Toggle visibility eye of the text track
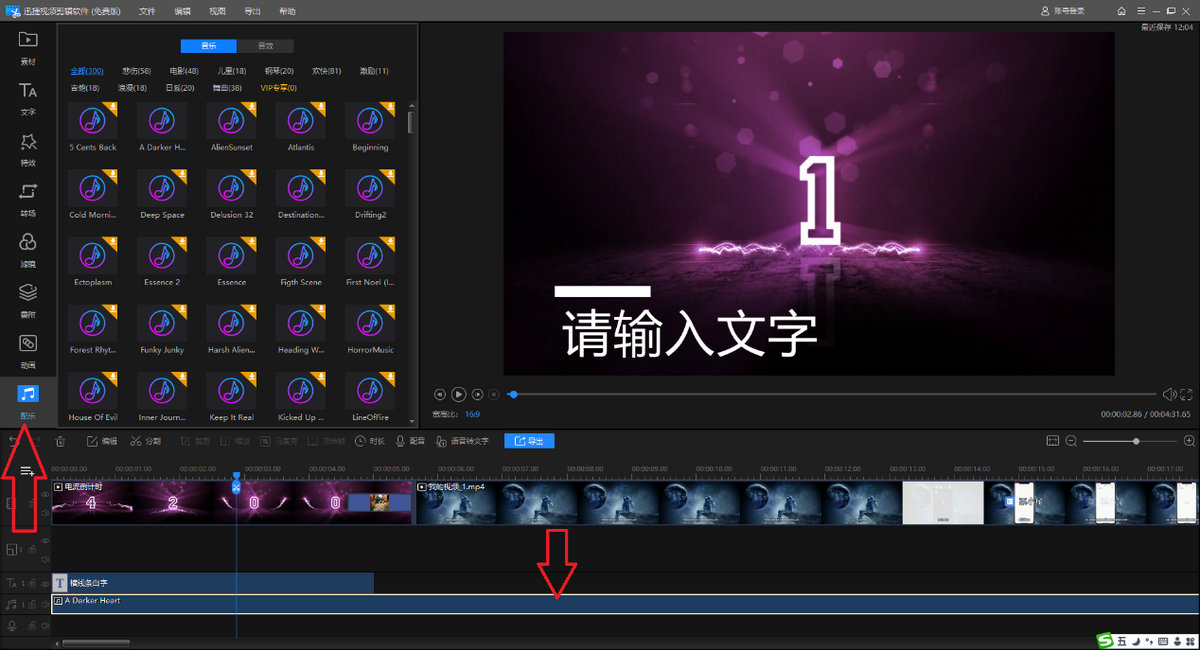This screenshot has height=650, width=1200. pos(45,583)
